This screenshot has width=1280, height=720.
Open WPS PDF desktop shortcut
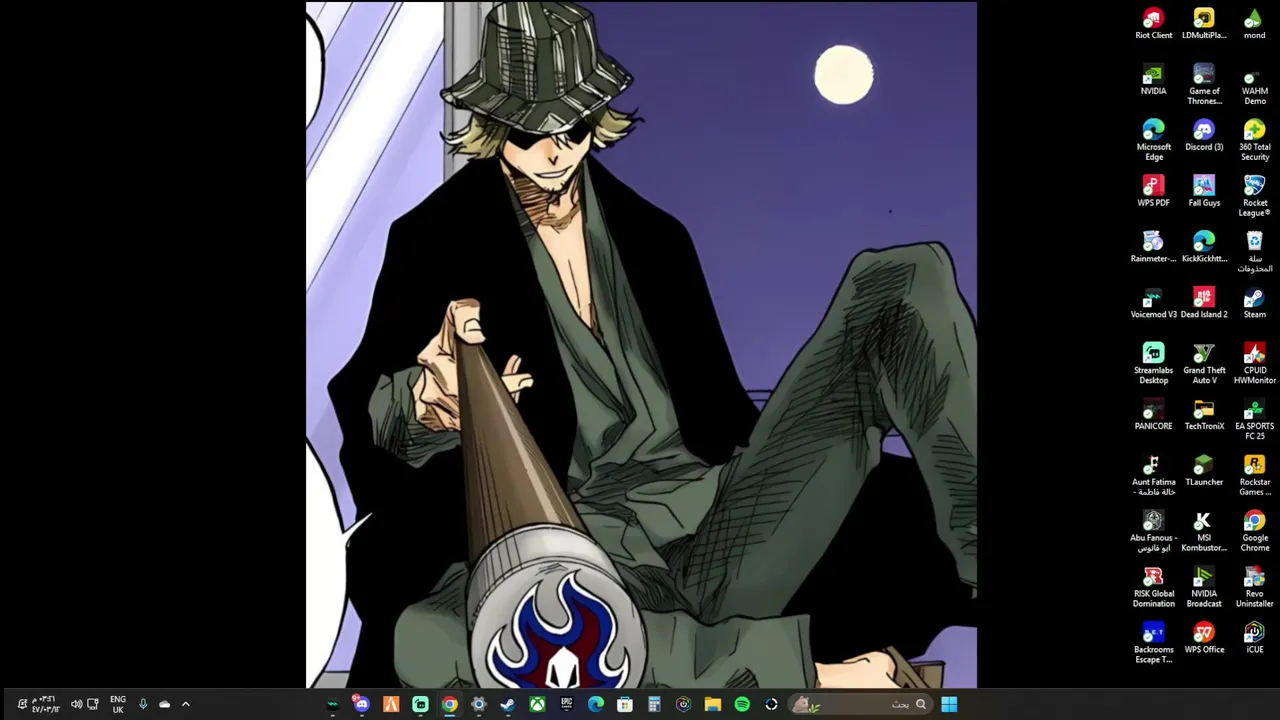(x=1153, y=192)
